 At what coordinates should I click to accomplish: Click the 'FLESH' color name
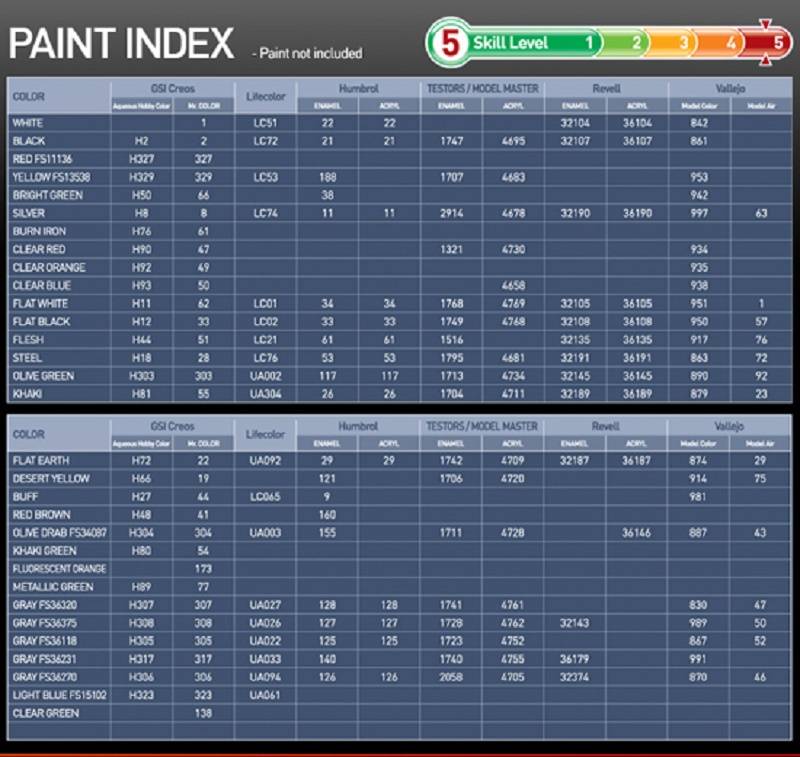pyautogui.click(x=28, y=340)
